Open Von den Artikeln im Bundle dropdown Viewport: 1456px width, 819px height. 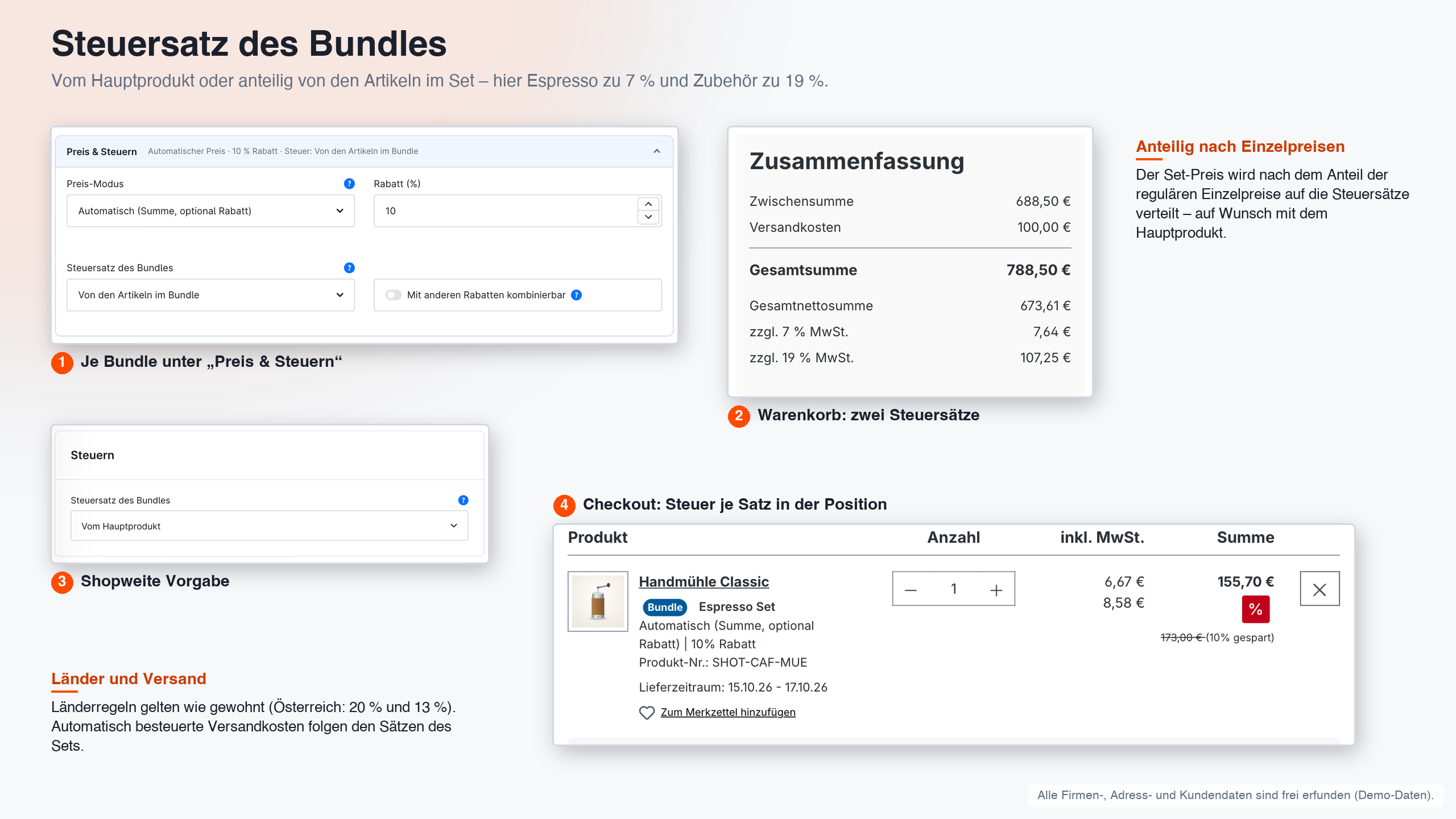point(210,295)
